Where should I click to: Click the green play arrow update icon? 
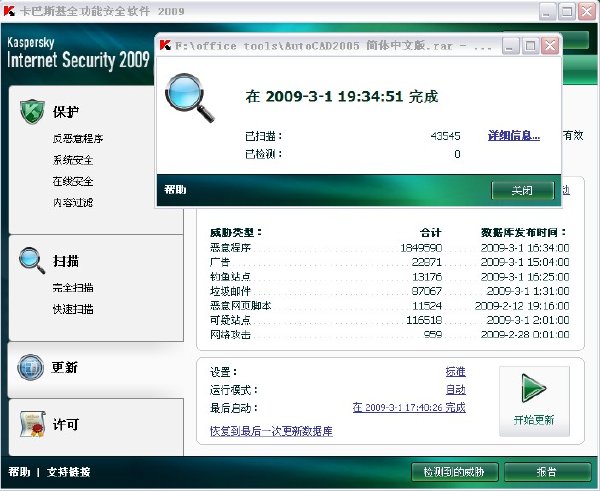(533, 388)
